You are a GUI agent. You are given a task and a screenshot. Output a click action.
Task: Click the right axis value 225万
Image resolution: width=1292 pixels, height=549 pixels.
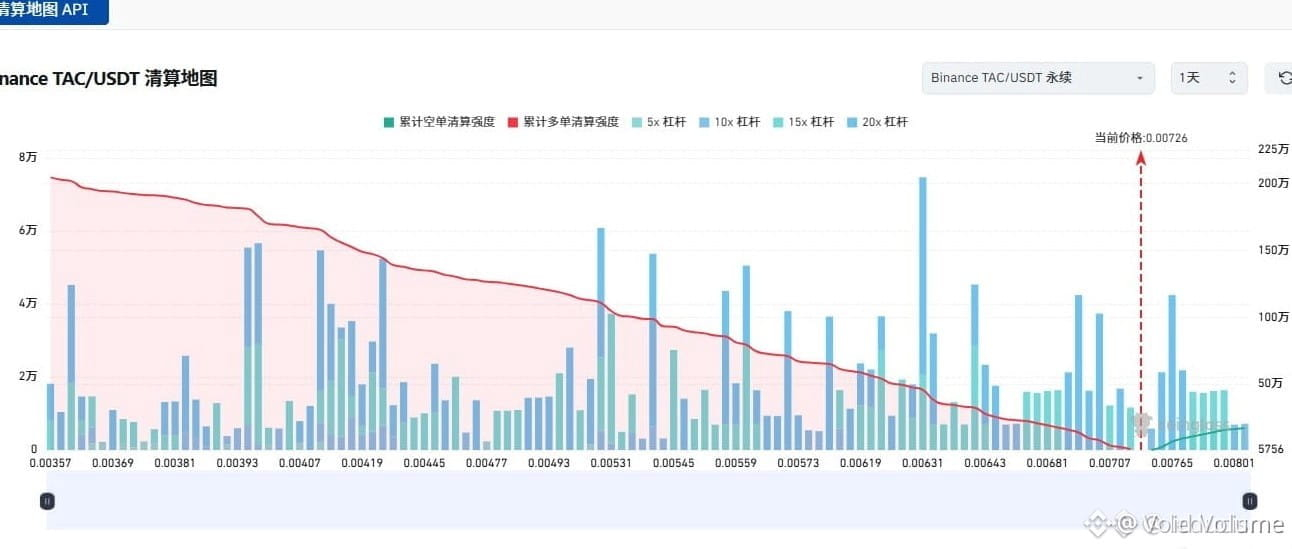[x=1272, y=150]
